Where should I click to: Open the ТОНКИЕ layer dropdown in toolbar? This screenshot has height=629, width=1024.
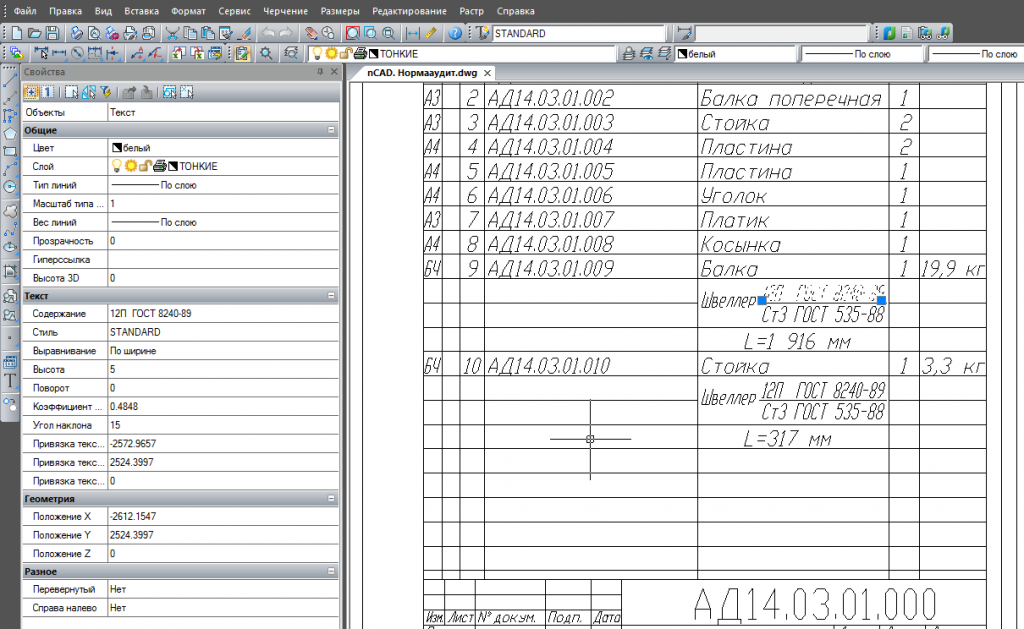pos(461,54)
